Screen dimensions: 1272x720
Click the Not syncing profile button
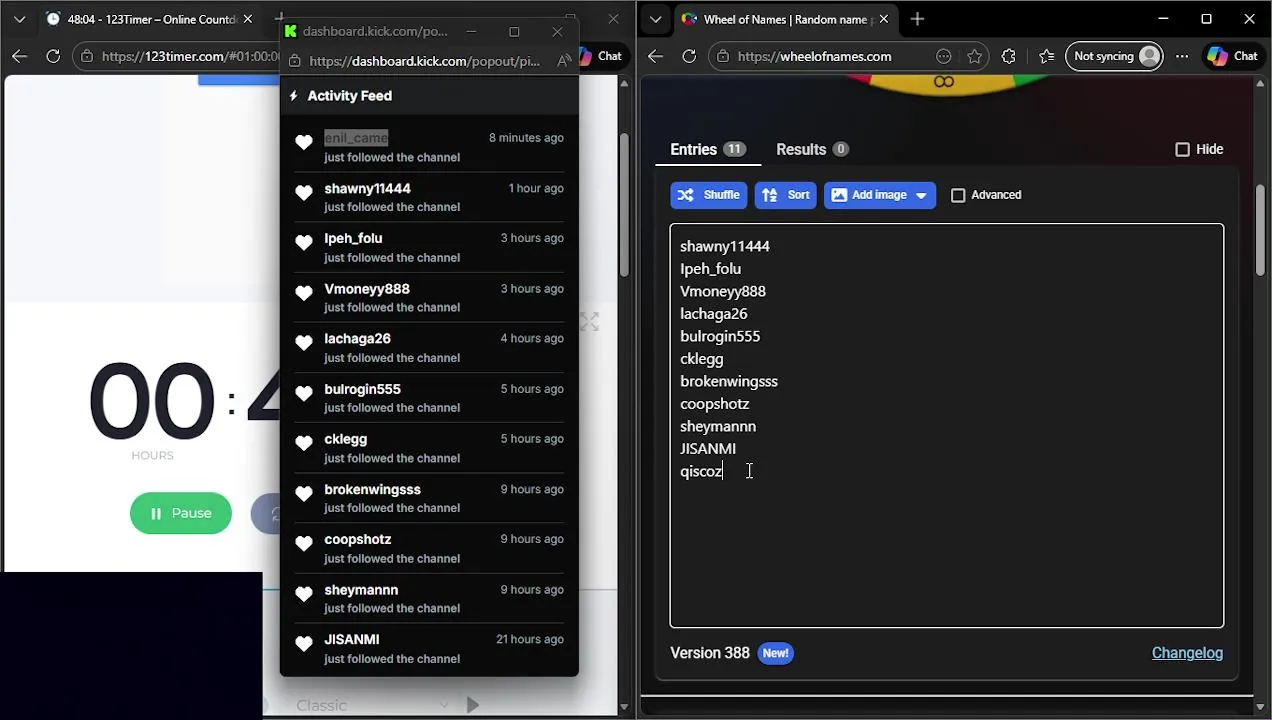(x=1115, y=56)
